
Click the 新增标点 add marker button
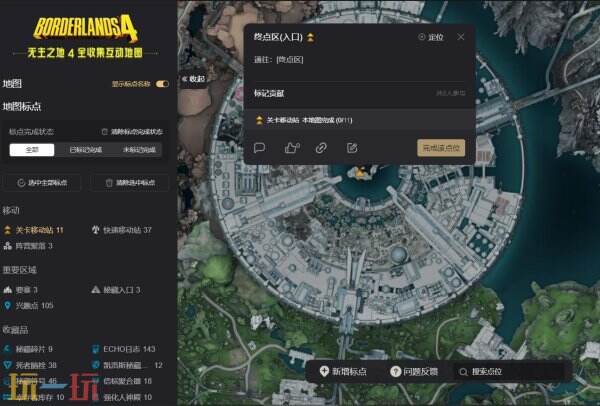pos(343,372)
